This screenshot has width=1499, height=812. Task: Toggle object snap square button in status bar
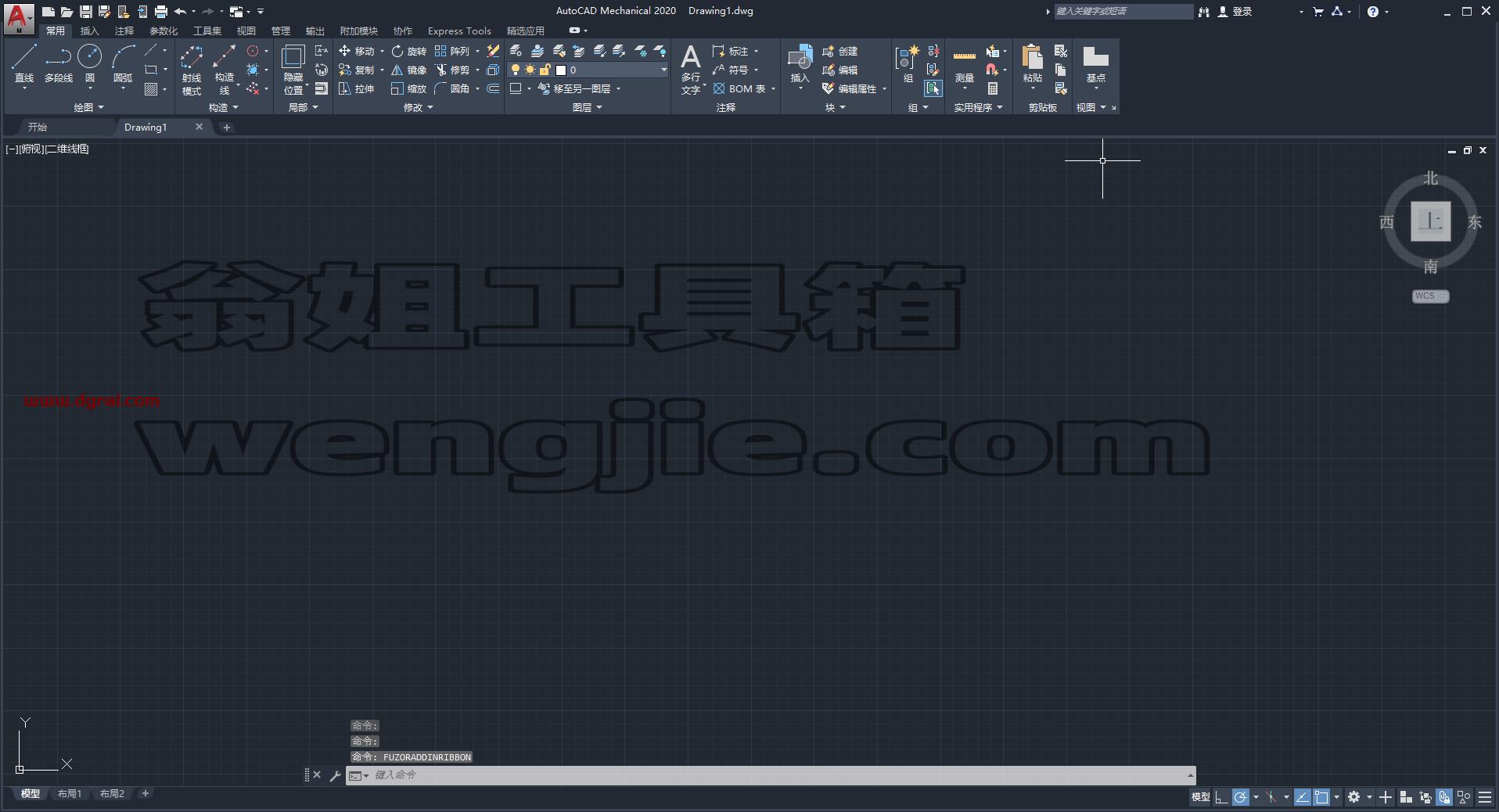(1321, 797)
